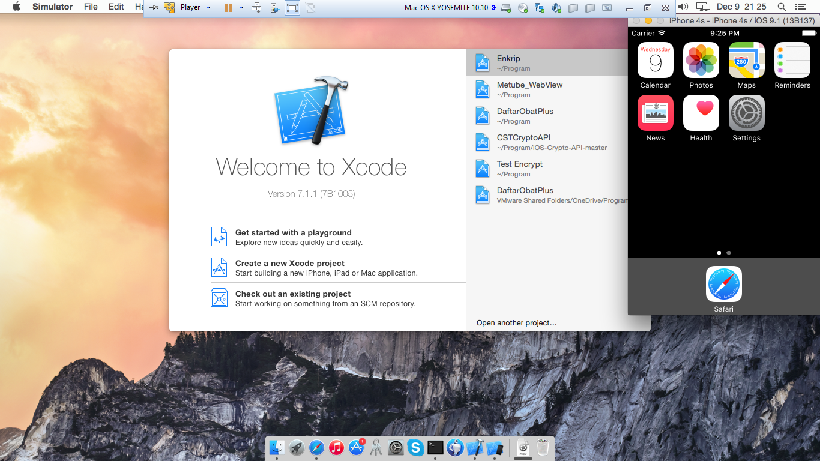Viewport: 820px width, 462px height.
Task: Click the second page dot in Simulator
Action: [x=728, y=253]
